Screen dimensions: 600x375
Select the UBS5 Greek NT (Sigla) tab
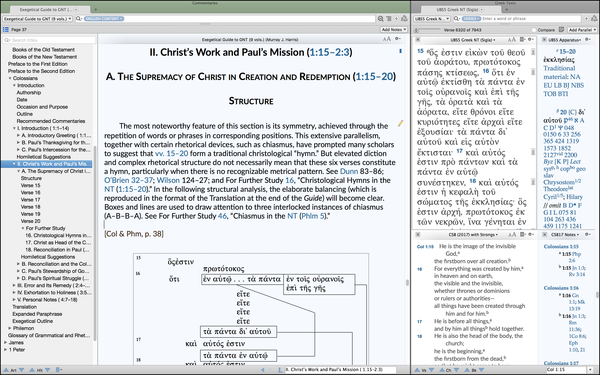[460, 9]
